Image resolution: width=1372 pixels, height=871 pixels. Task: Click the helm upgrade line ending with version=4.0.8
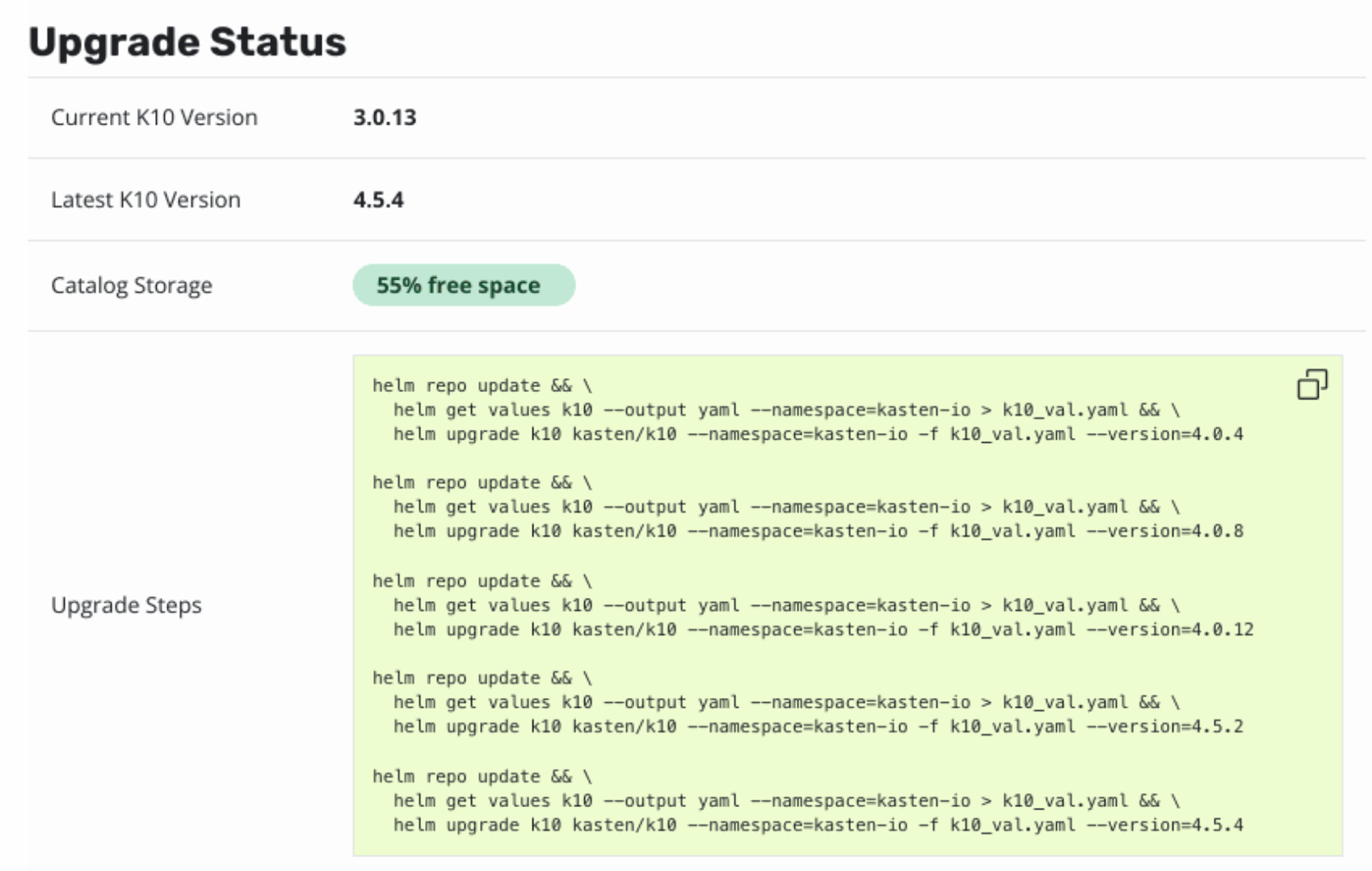(x=817, y=531)
